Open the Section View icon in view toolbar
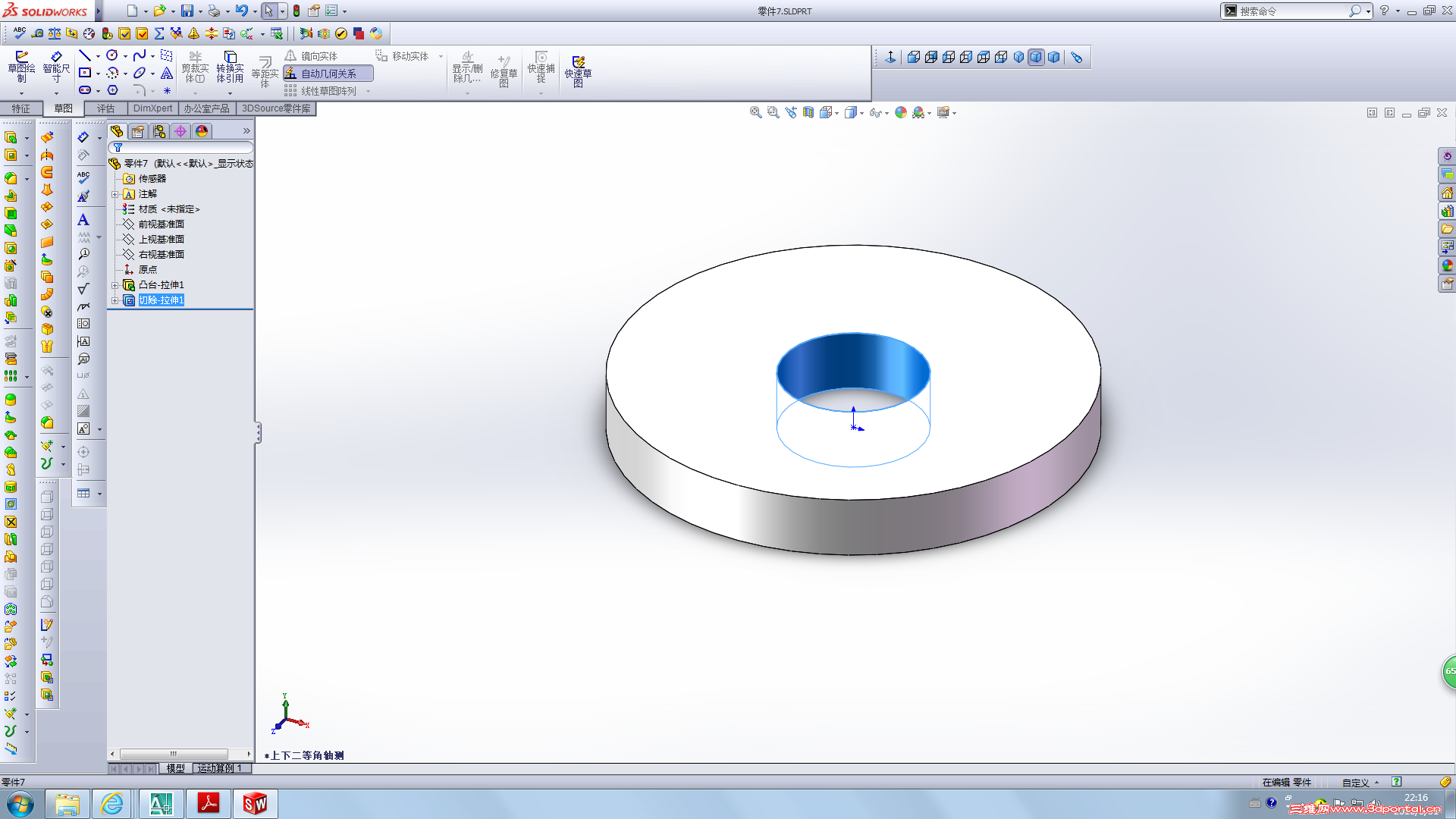The height and width of the screenshot is (819, 1456). [x=808, y=112]
